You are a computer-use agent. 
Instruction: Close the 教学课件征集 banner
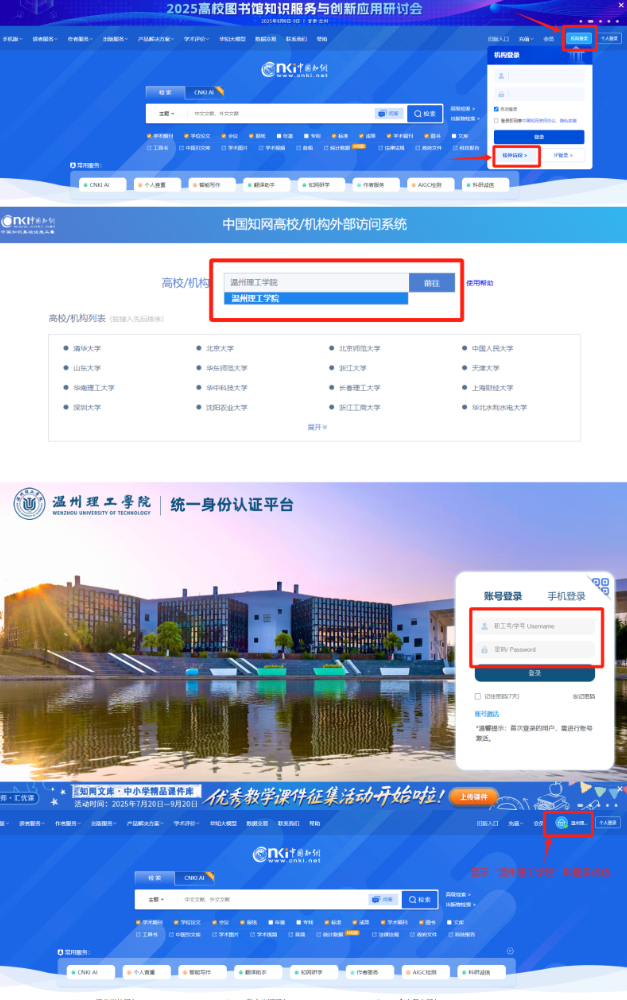pyautogui.click(x=621, y=789)
